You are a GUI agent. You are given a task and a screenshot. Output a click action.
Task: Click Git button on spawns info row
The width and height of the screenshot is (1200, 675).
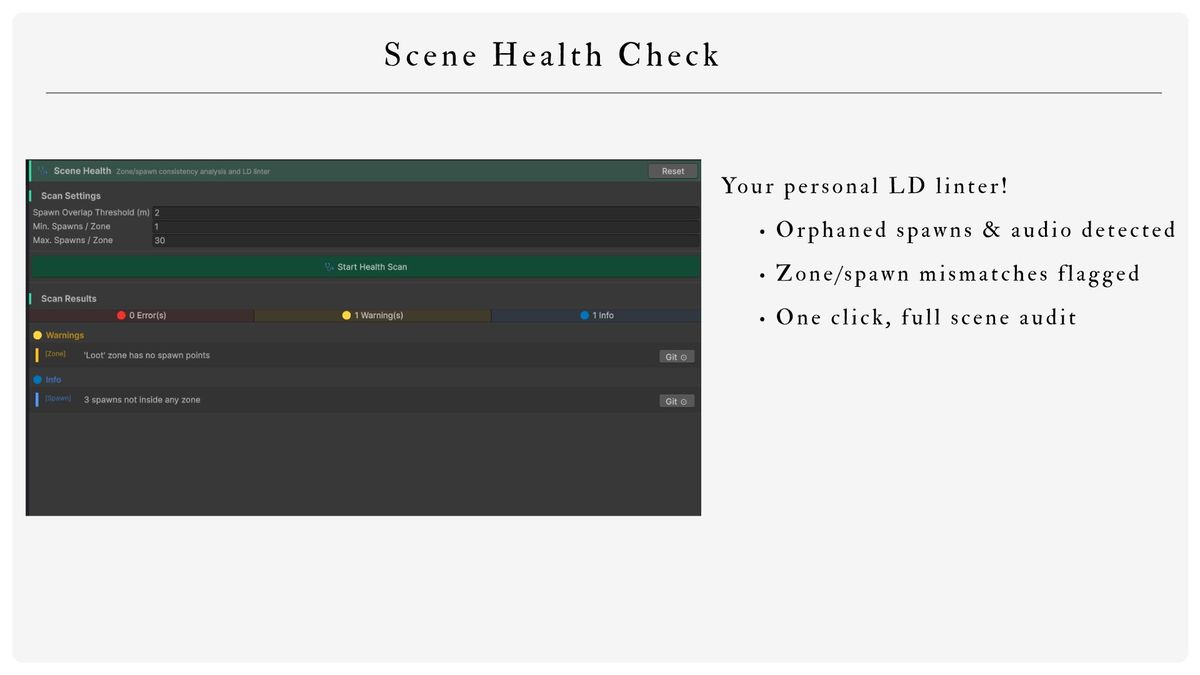(x=677, y=401)
